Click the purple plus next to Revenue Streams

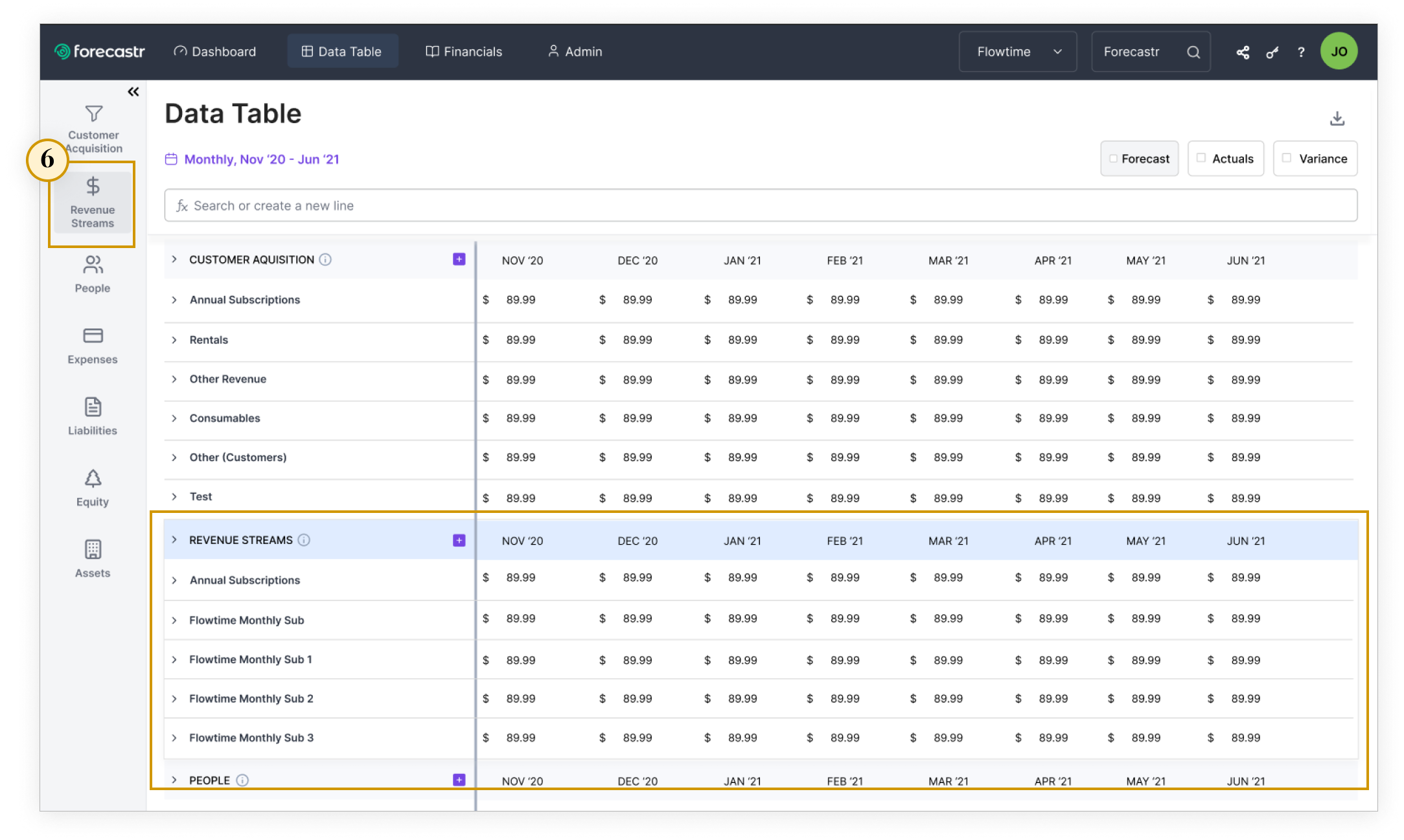459,540
